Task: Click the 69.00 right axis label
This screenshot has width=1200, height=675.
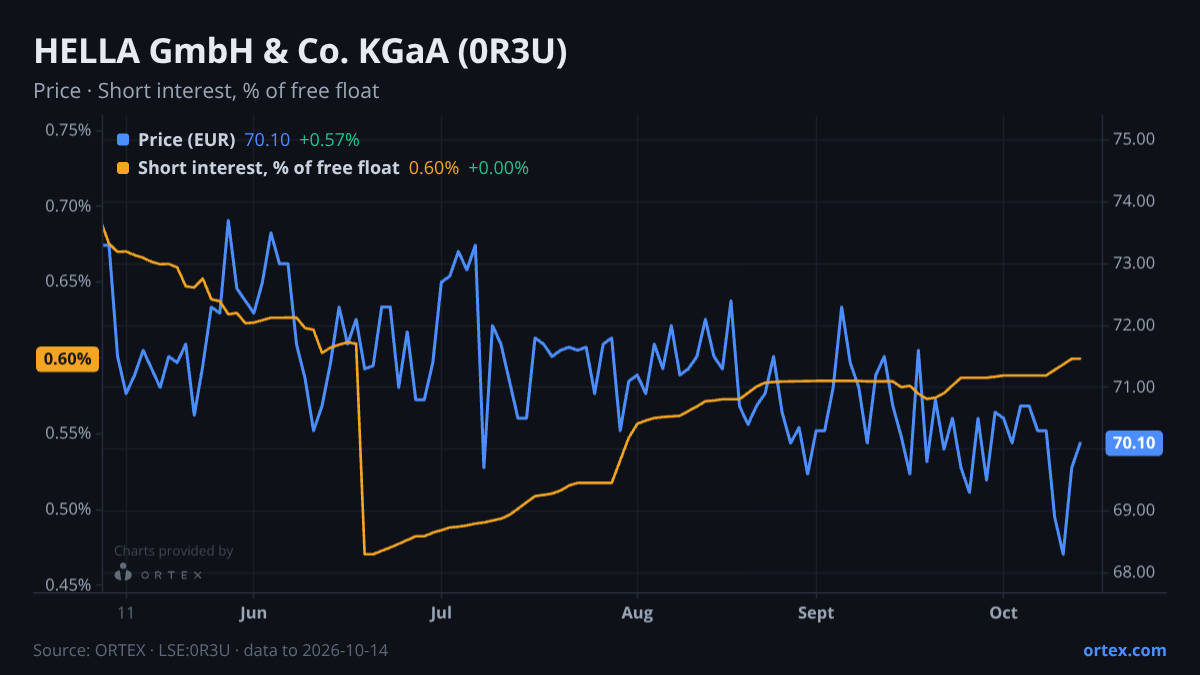Action: tap(1133, 510)
